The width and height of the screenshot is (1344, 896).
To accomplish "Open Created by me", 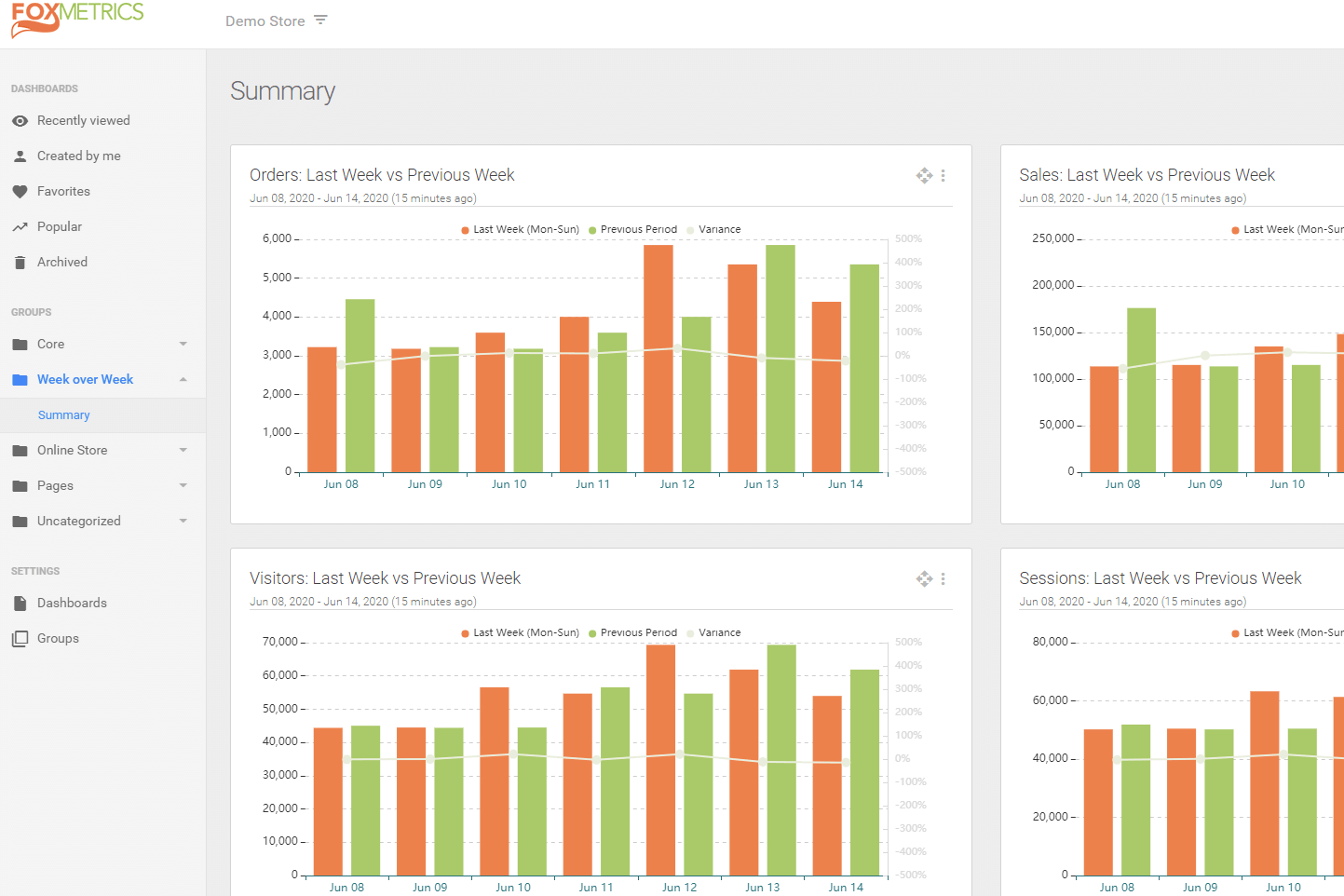I will [x=79, y=156].
